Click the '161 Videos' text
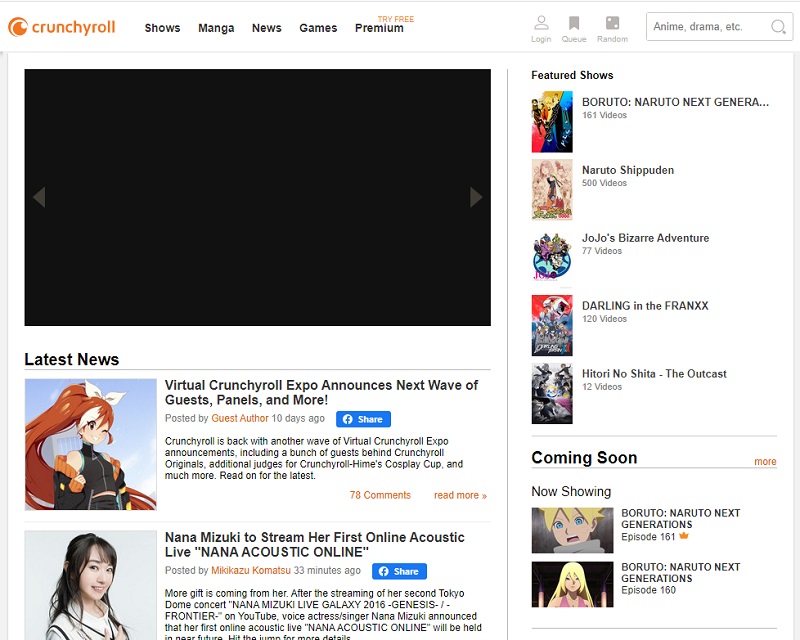 tap(604, 115)
